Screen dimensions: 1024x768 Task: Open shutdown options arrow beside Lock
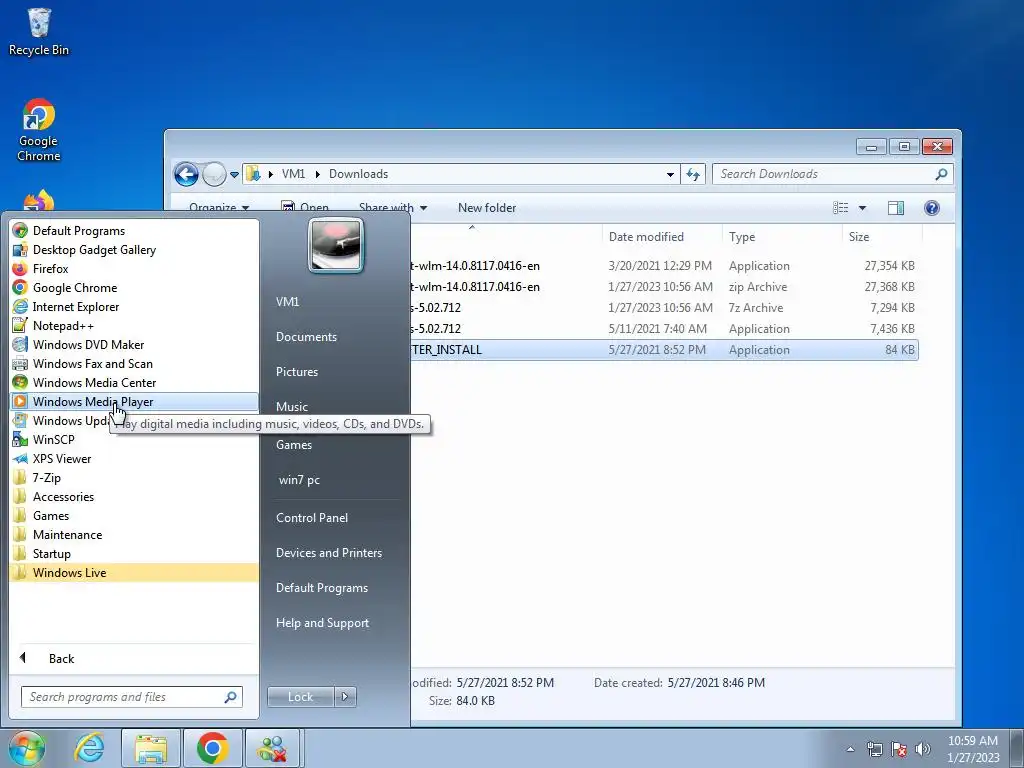(345, 697)
